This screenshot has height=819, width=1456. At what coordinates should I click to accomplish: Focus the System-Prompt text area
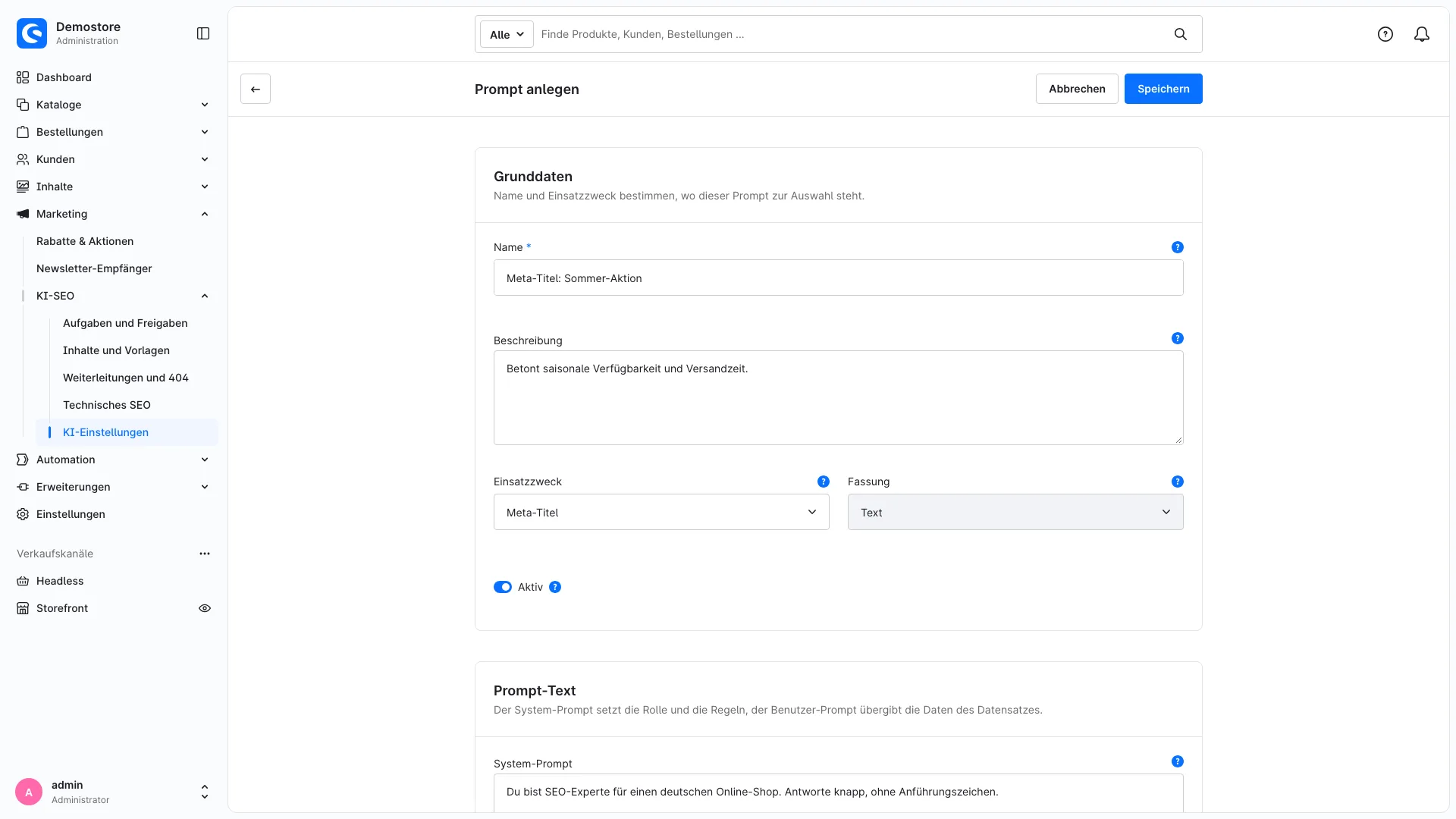coord(838,793)
